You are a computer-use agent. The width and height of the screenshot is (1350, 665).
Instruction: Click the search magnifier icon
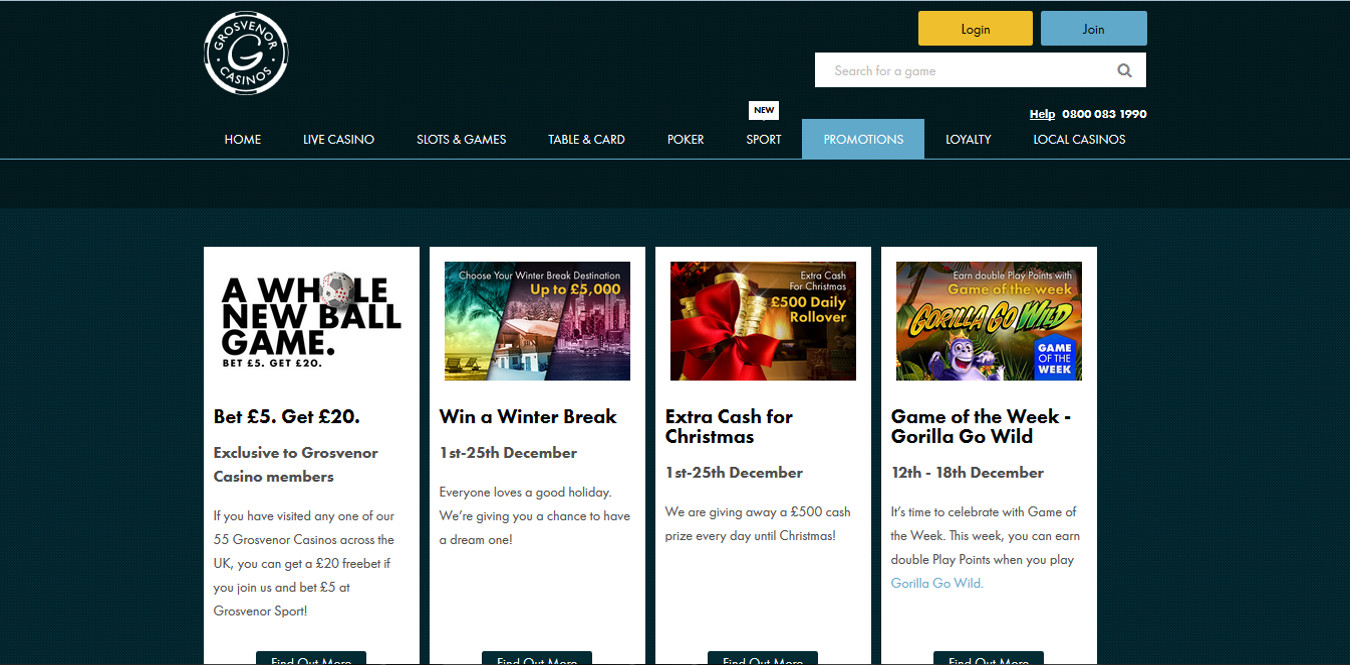click(1125, 70)
